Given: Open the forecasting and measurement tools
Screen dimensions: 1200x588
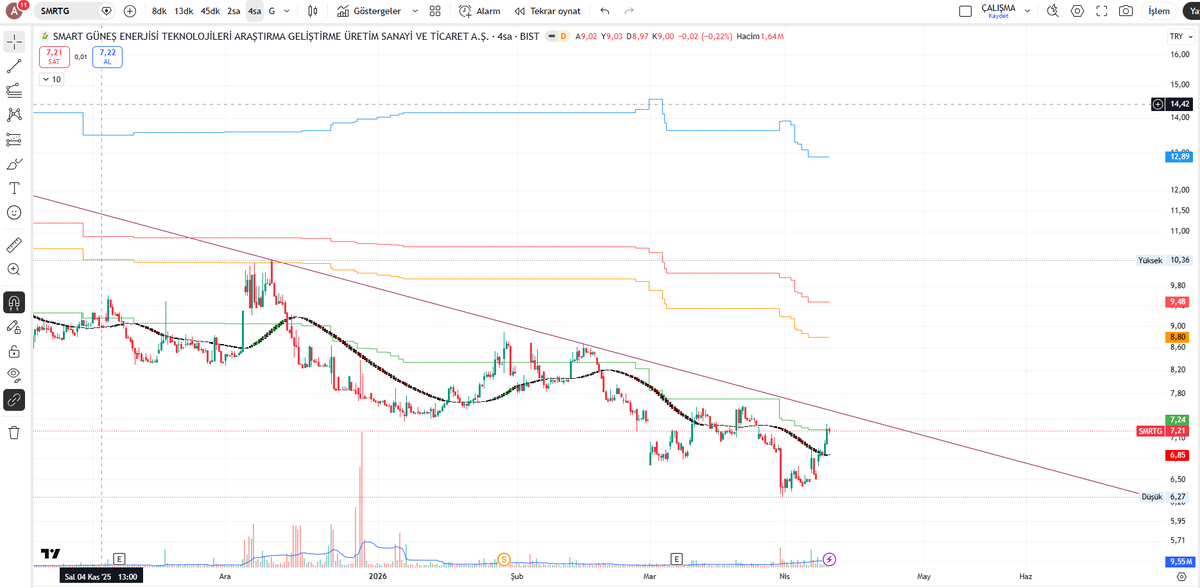Looking at the screenshot, I should (14, 139).
